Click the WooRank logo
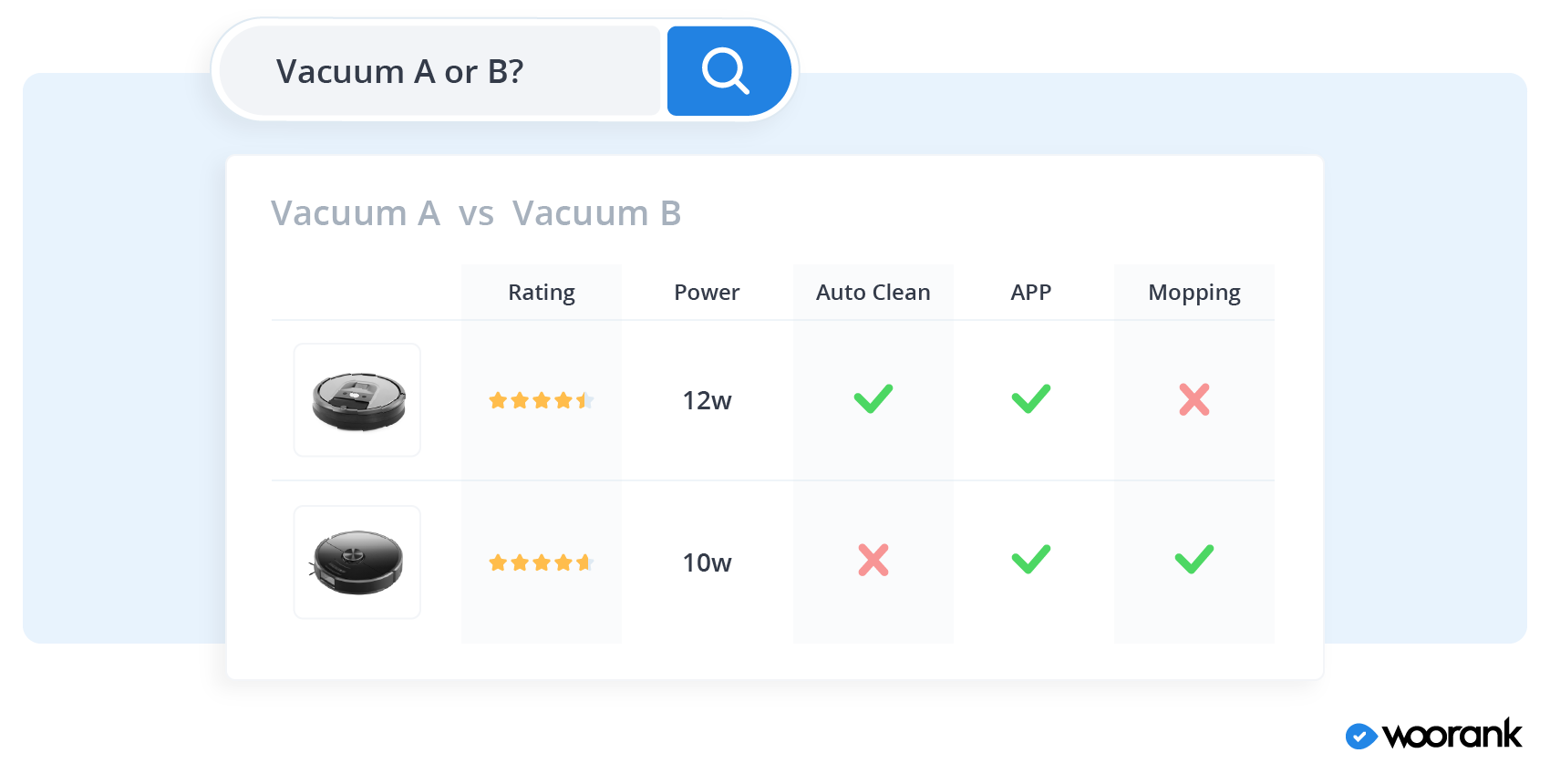Image resolution: width=1550 pixels, height=784 pixels. pyautogui.click(x=1433, y=735)
